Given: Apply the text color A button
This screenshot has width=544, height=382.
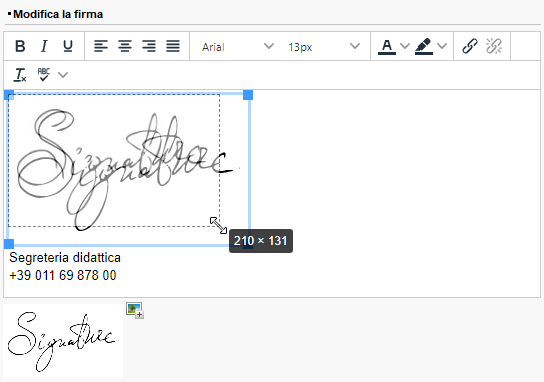Looking at the screenshot, I should coord(387,46).
